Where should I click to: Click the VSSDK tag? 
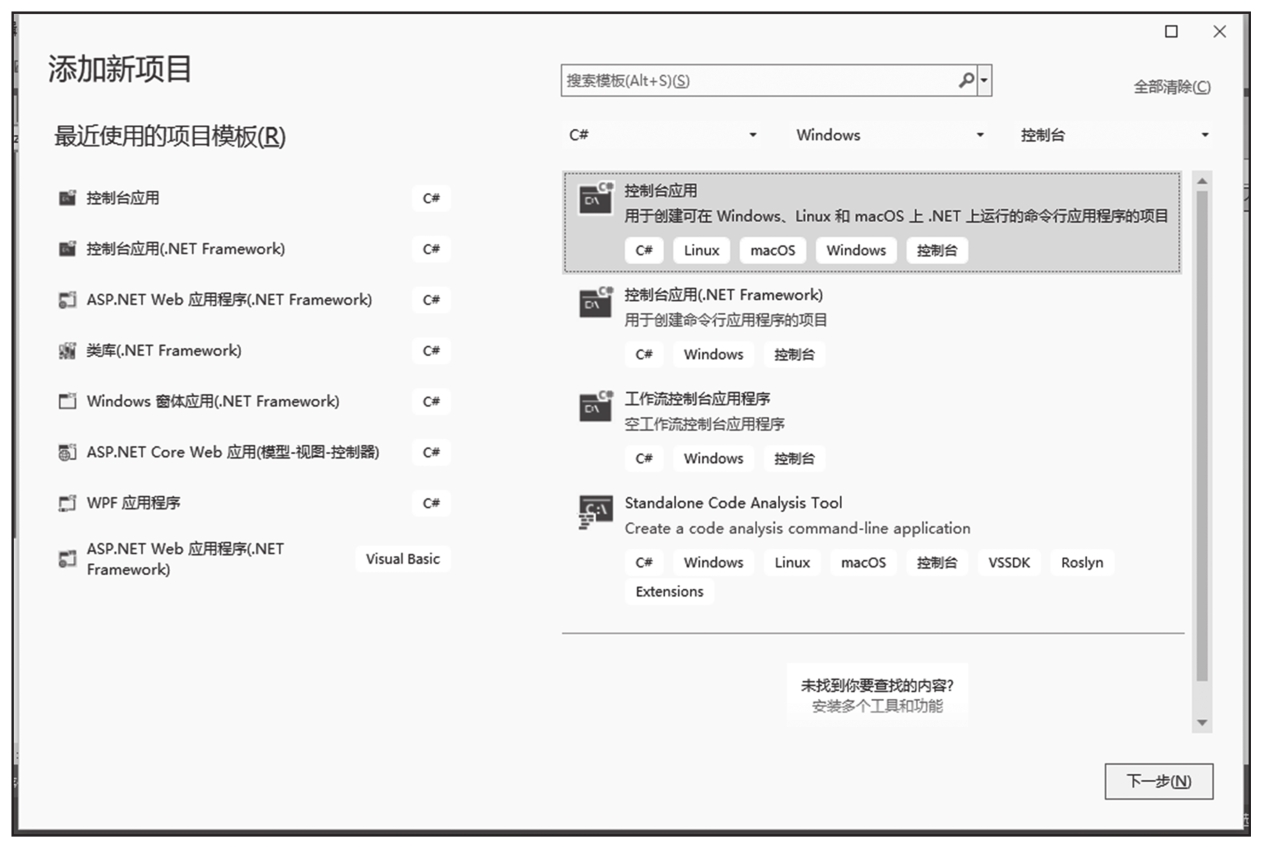1009,562
